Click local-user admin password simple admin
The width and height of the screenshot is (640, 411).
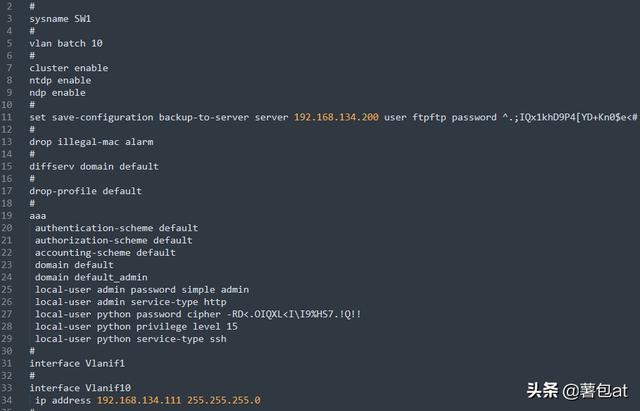pyautogui.click(x=142, y=289)
